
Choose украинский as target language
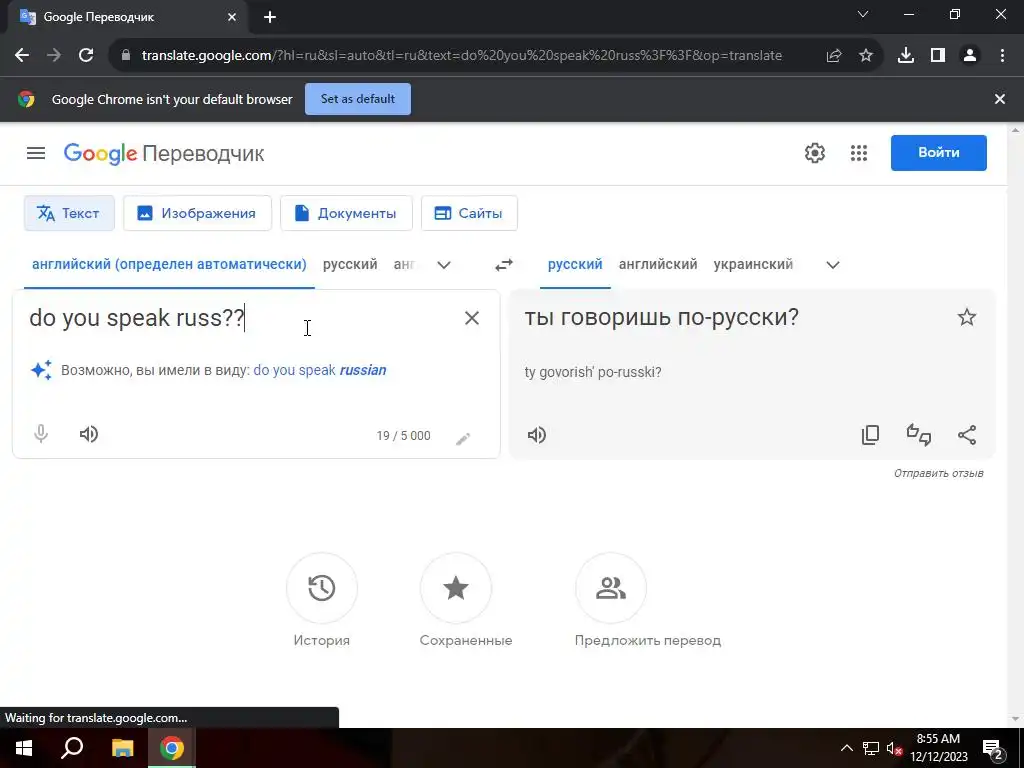(753, 264)
